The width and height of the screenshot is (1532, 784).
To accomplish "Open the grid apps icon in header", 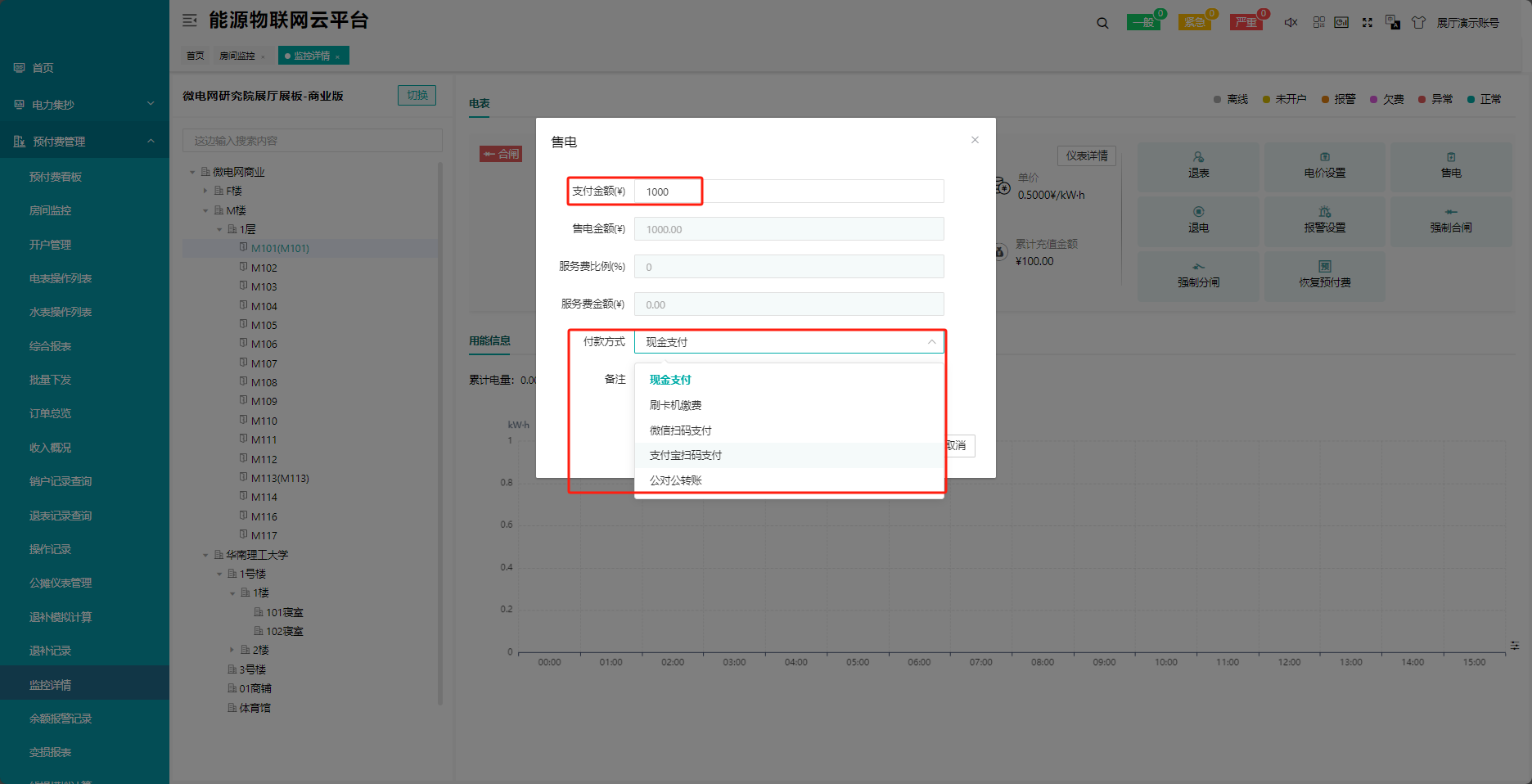I will (x=1318, y=23).
